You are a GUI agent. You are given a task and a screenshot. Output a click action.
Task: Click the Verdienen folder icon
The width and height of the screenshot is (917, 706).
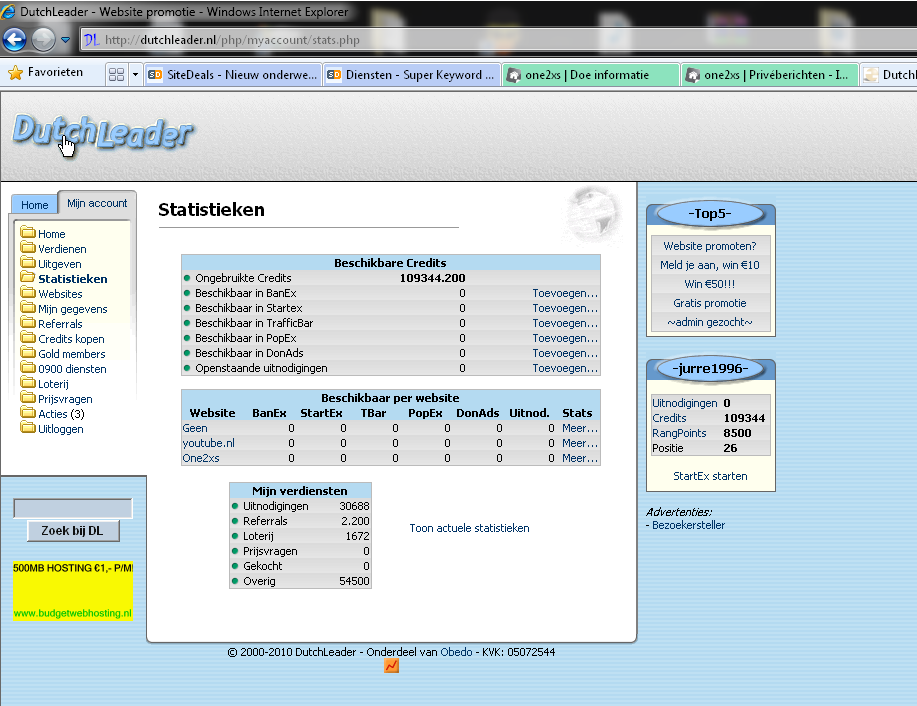27,247
